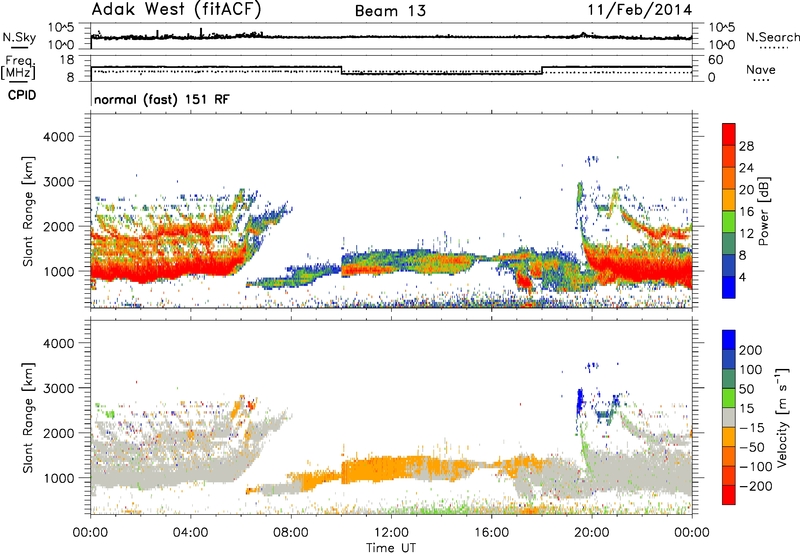Click the 'Time UT' axis title
800x554 pixels.
[x=391, y=548]
